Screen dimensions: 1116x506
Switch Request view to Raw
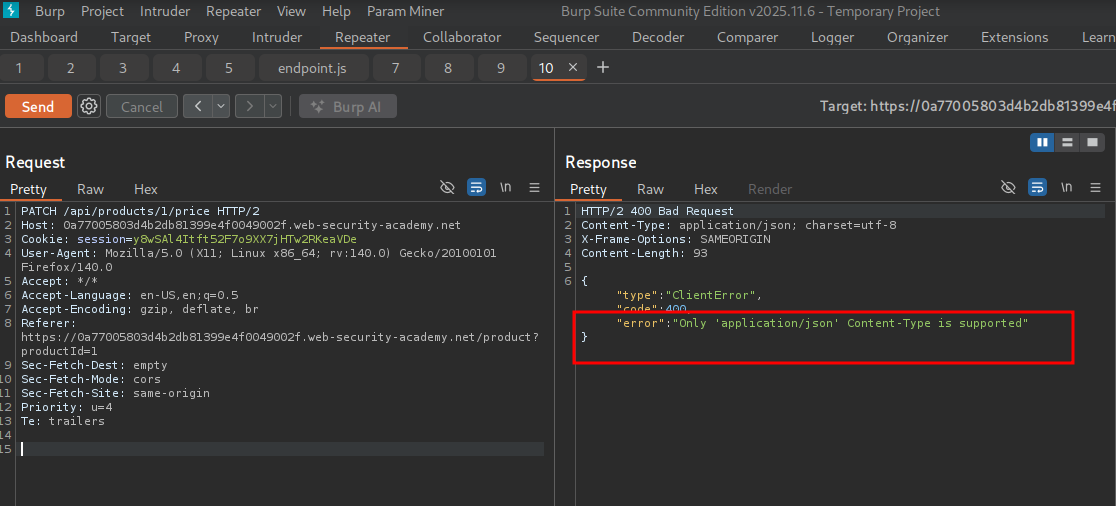coord(90,189)
